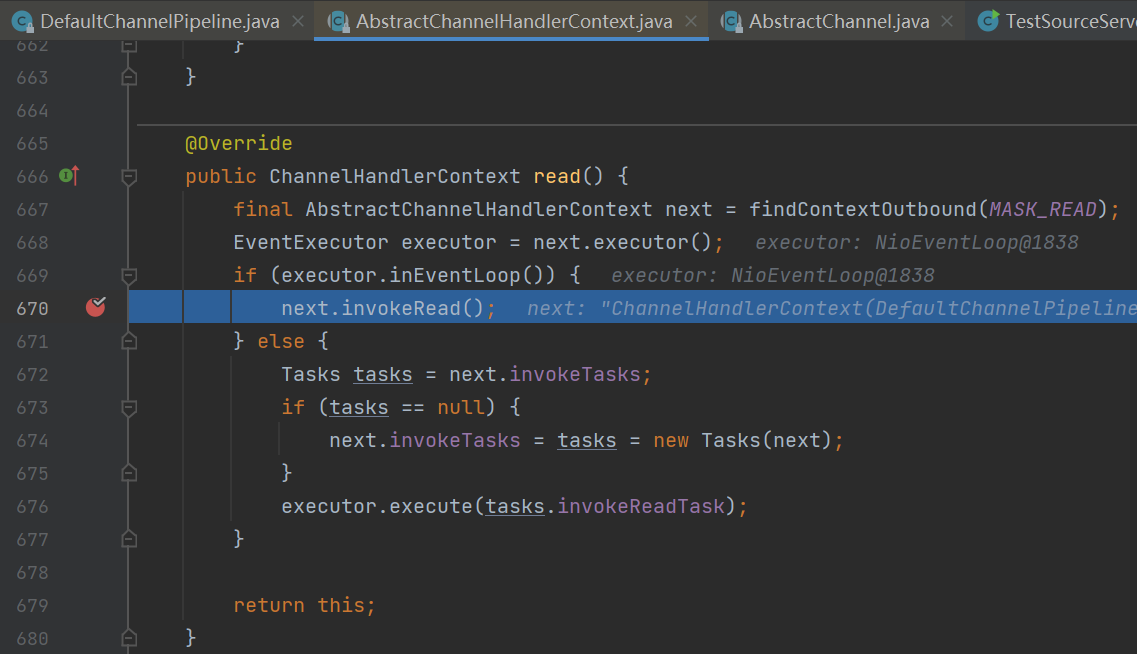Screen dimensions: 1137x654
Task: Click the class icon on the AbstractChannel.java tab
Action: [732, 21]
